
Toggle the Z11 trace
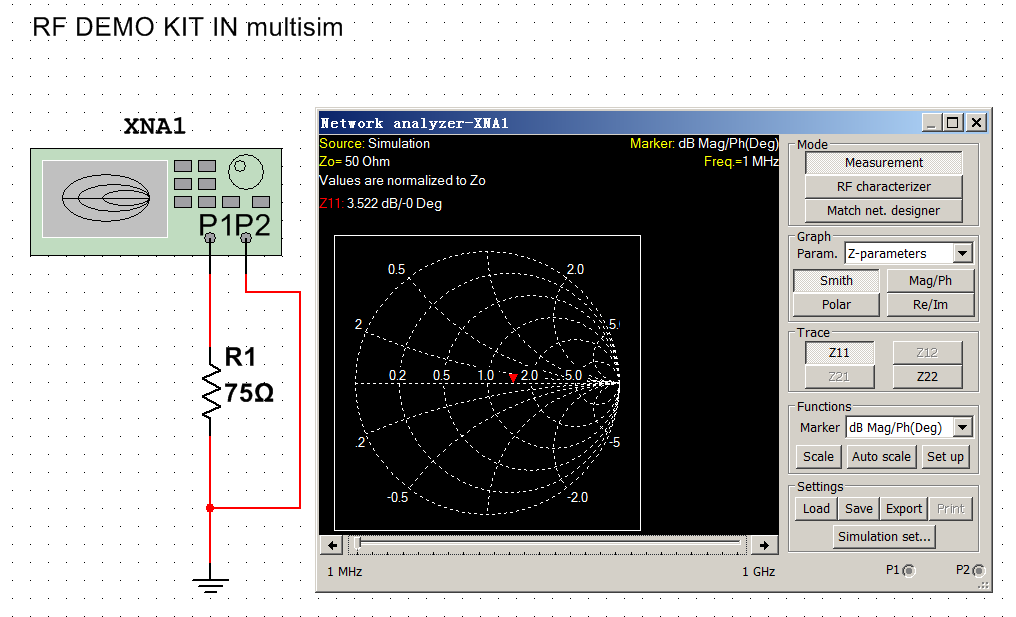click(x=839, y=353)
